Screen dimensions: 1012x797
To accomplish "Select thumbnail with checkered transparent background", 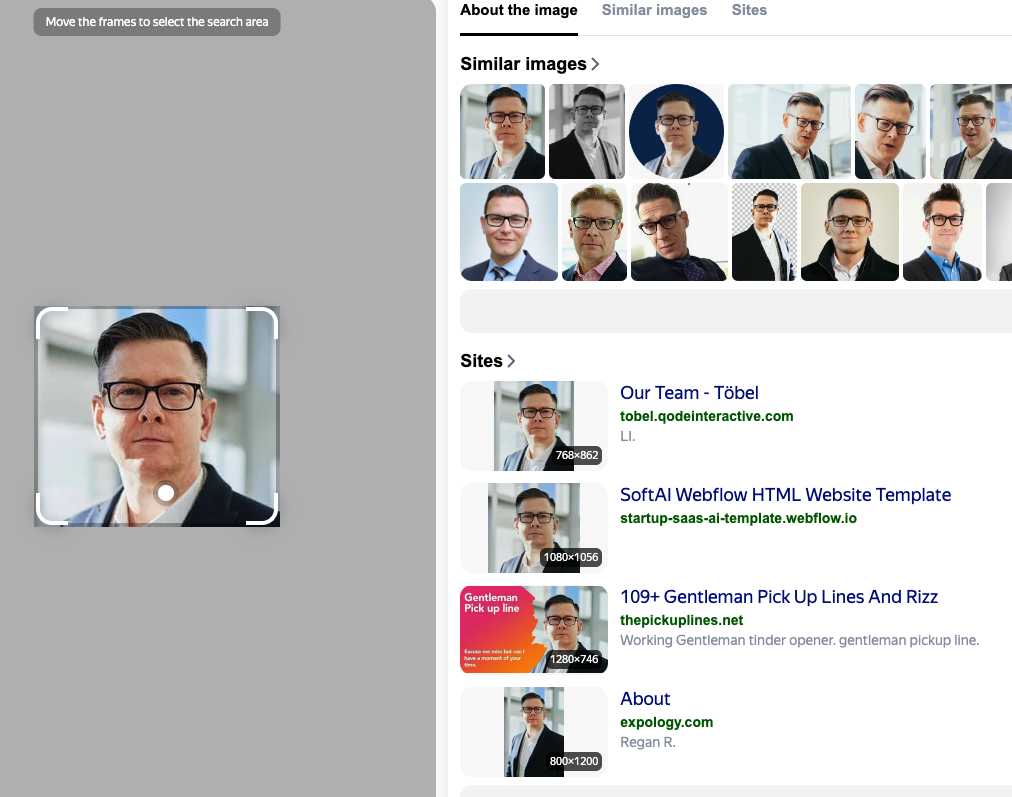I will click(764, 232).
